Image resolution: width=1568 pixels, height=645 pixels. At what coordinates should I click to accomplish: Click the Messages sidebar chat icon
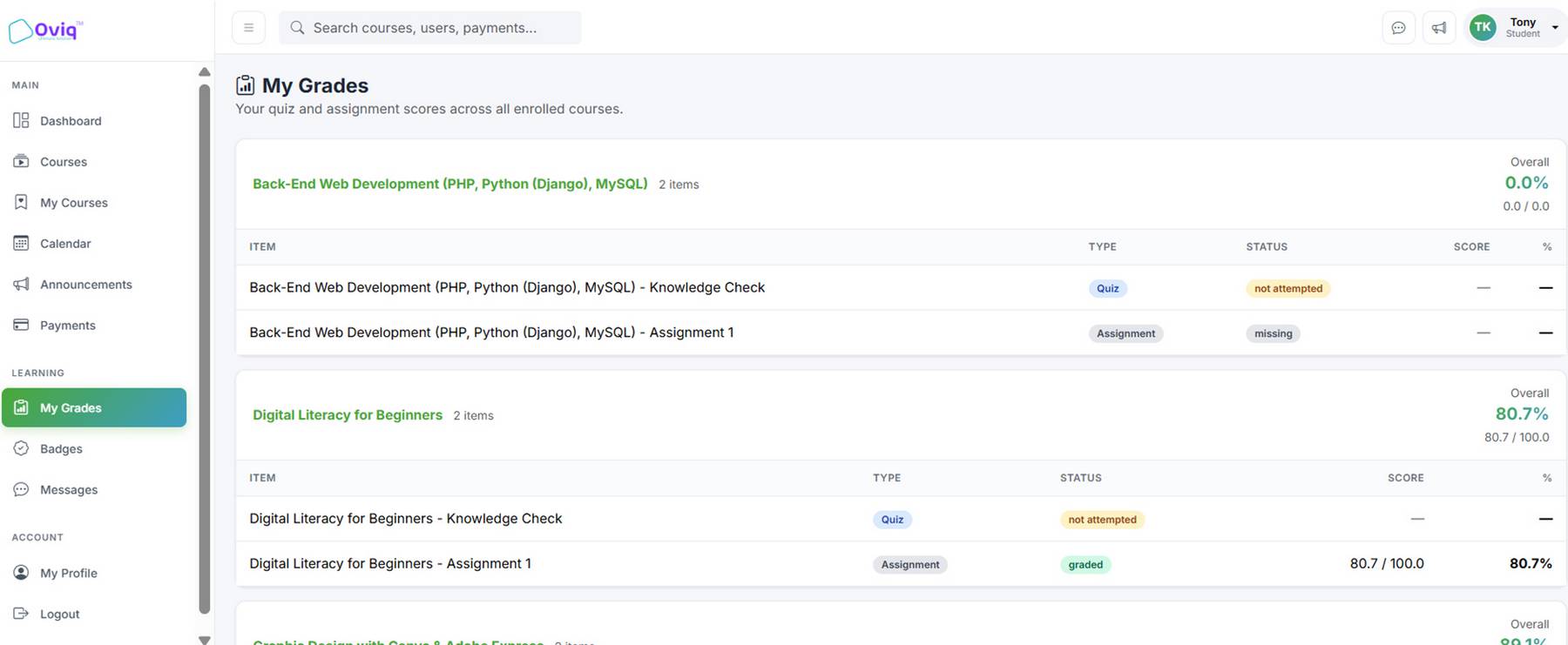21,489
